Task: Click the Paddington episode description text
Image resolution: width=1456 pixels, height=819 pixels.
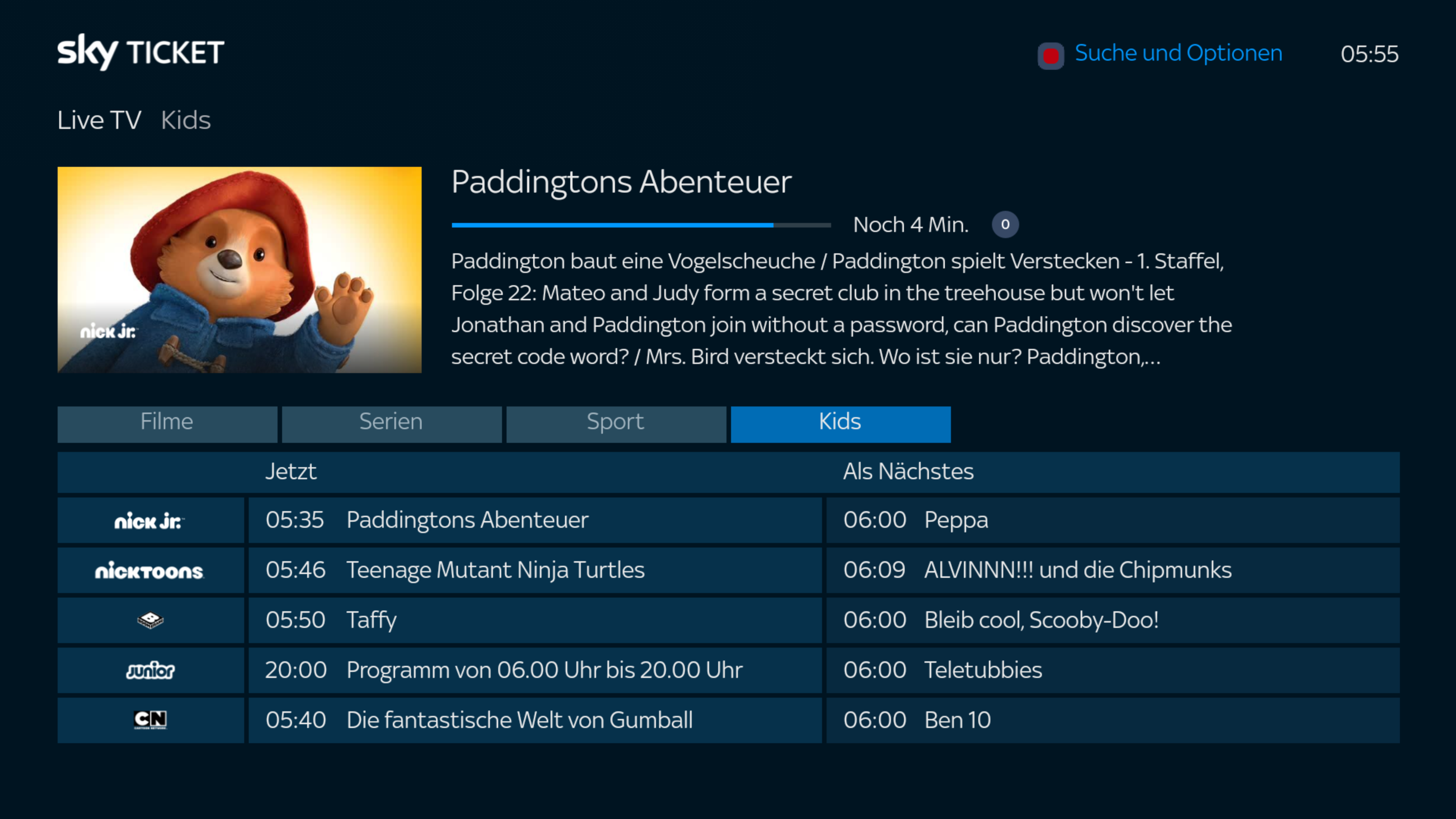Action: tap(842, 309)
